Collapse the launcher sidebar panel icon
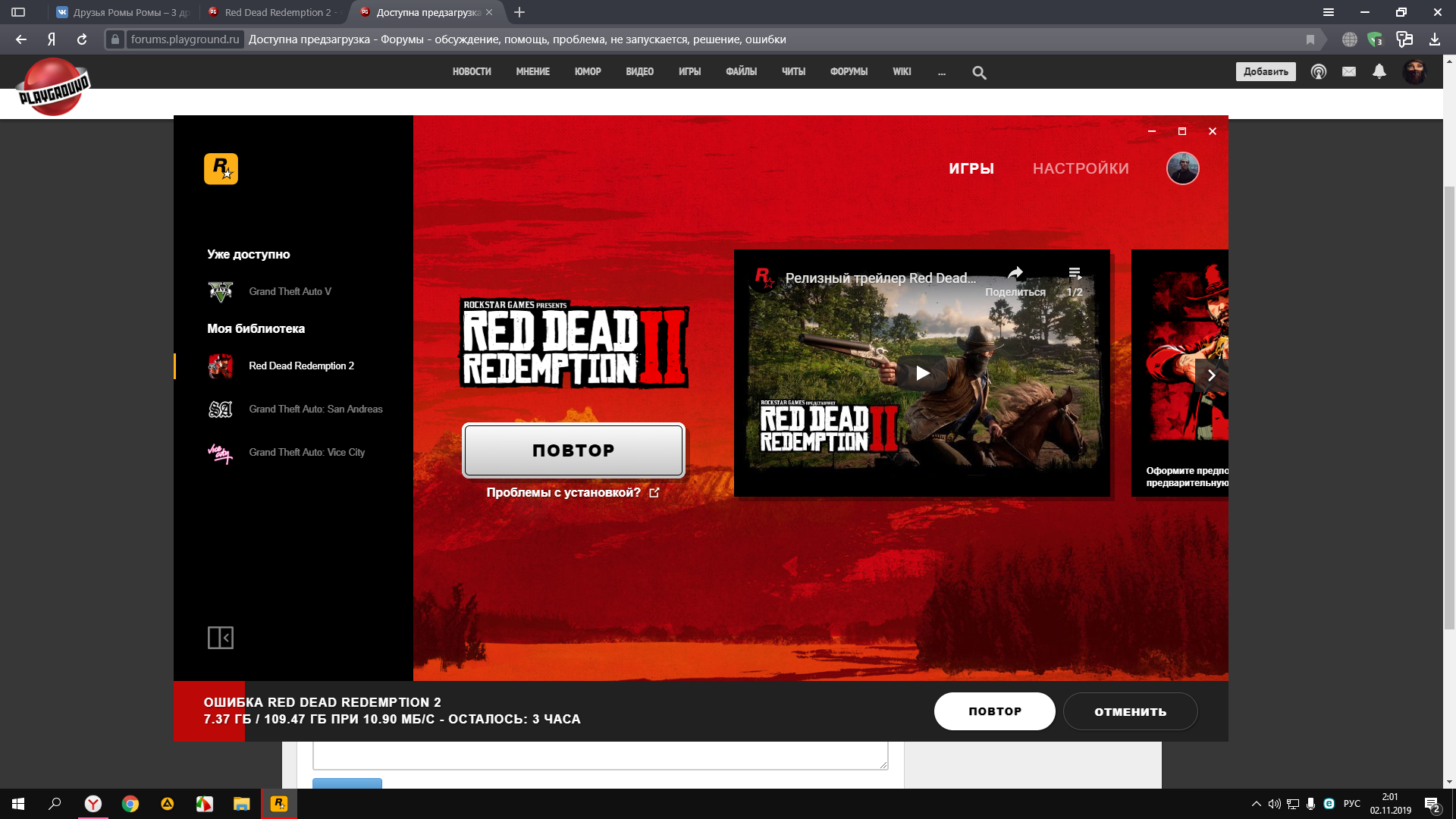This screenshot has height=819, width=1456. (220, 638)
